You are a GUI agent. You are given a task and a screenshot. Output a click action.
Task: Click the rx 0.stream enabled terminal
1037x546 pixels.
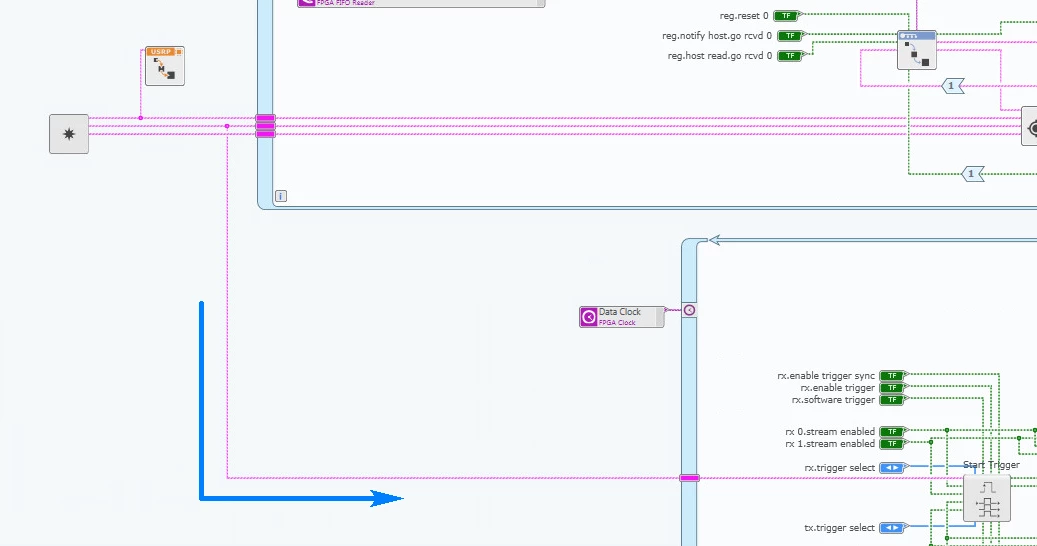click(892, 432)
